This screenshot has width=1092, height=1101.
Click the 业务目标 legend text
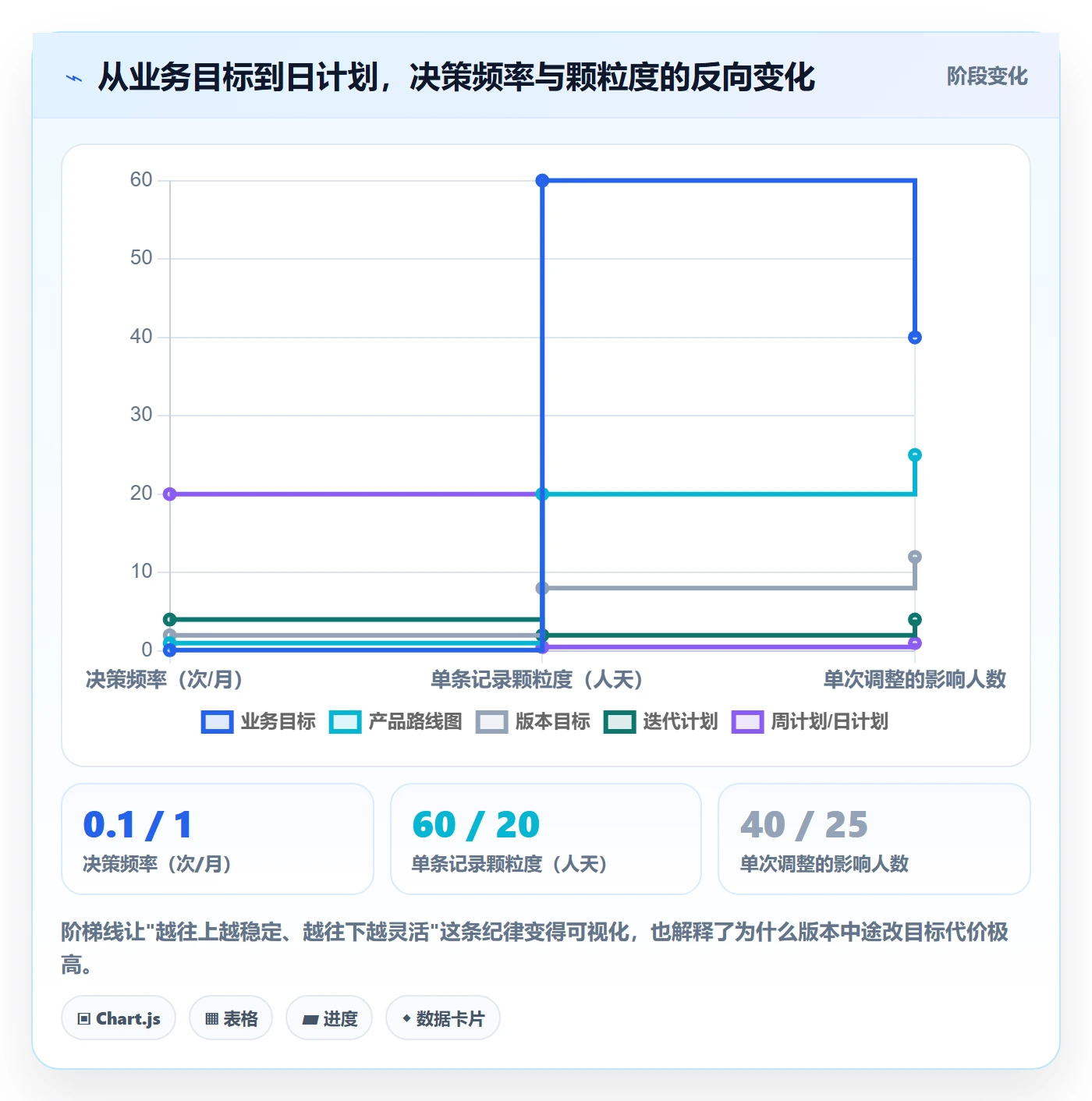[278, 722]
